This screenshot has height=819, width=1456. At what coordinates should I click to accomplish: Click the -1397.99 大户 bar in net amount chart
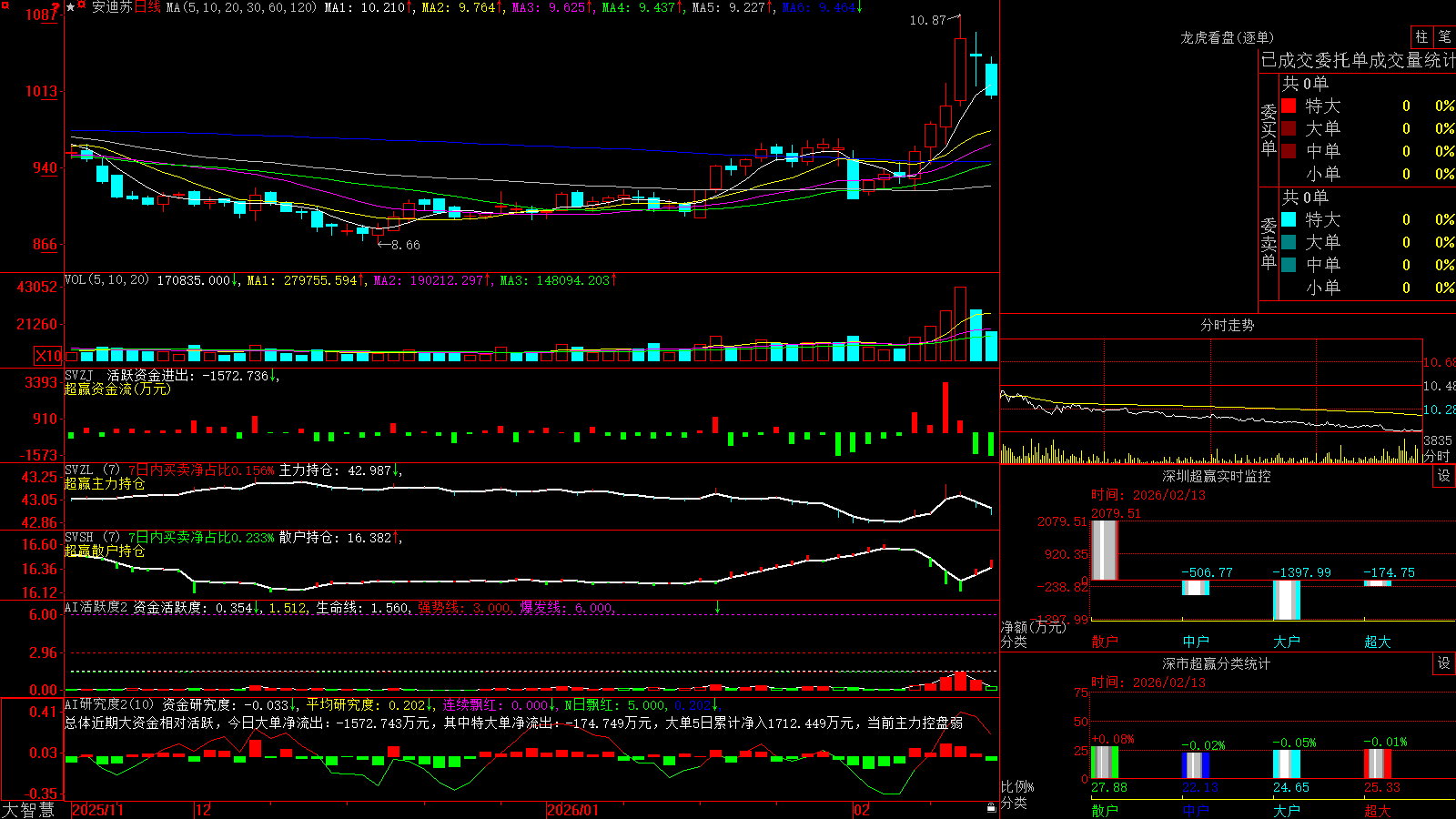coord(1287,600)
